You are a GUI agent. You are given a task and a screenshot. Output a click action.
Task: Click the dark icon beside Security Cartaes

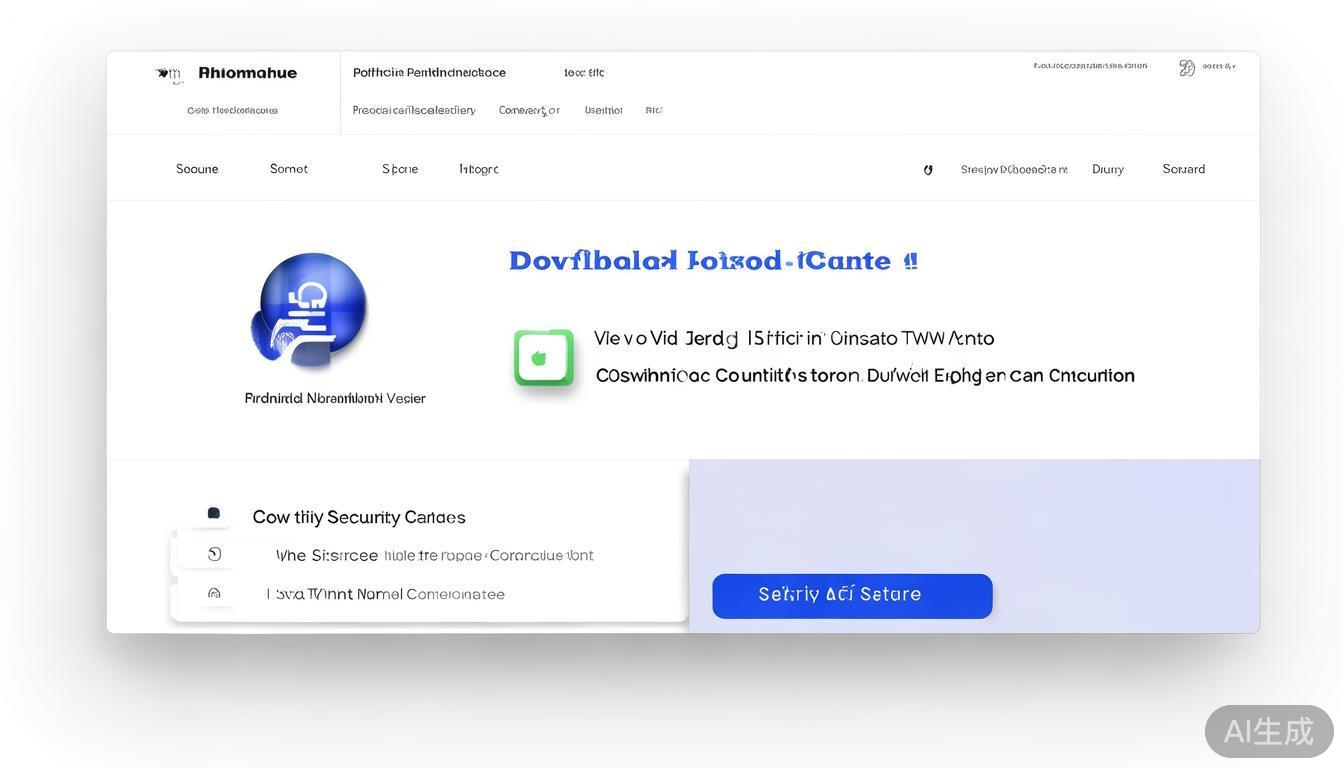pyautogui.click(x=213, y=514)
